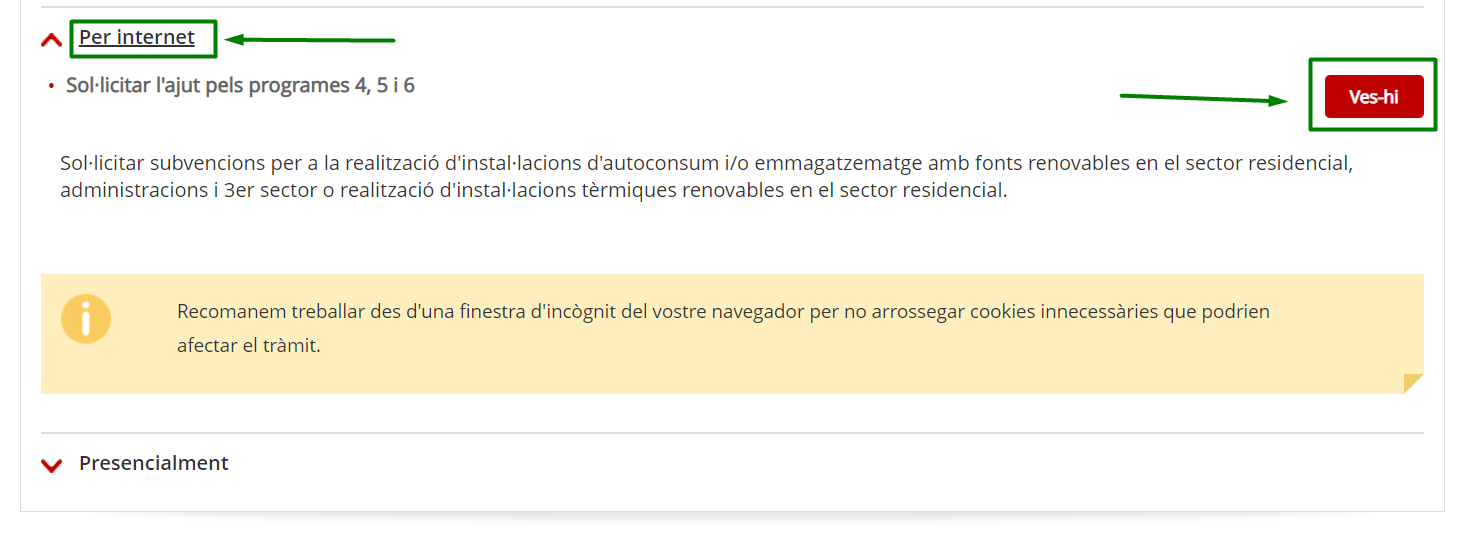Click the Recomanem treballar notice text
Screen dimensions: 1469x534
coord(723,329)
